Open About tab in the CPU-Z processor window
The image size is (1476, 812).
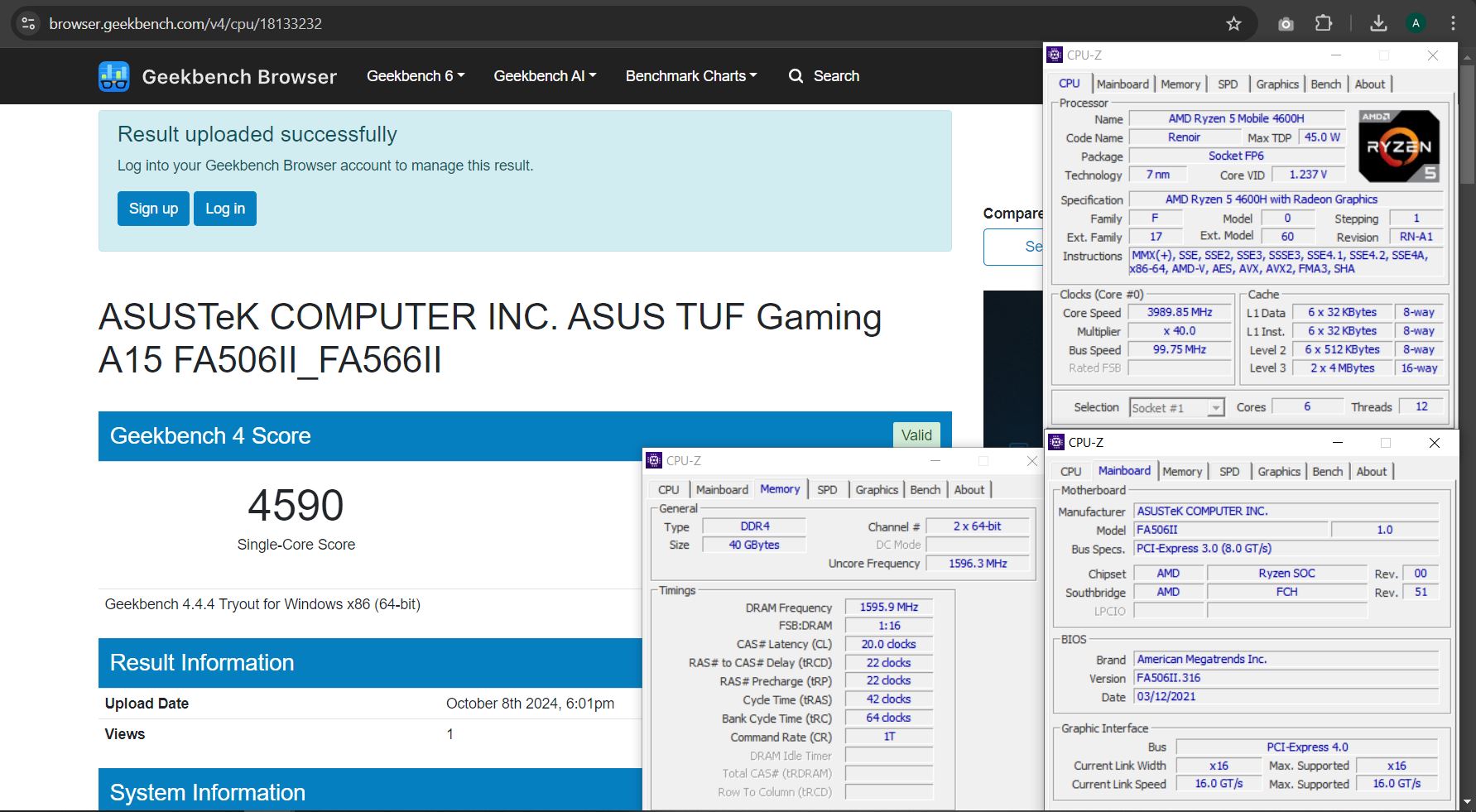(x=1370, y=84)
